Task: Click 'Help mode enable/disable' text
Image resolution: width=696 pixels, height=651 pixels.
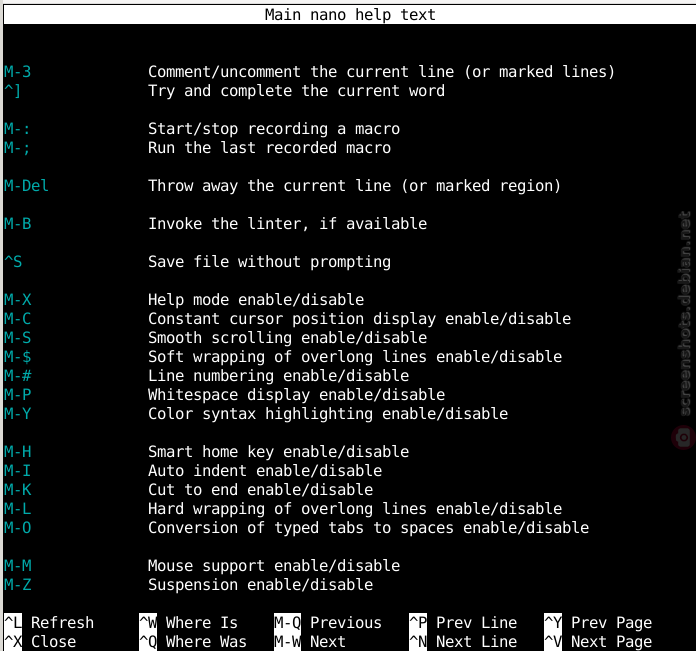Action: [x=256, y=300]
